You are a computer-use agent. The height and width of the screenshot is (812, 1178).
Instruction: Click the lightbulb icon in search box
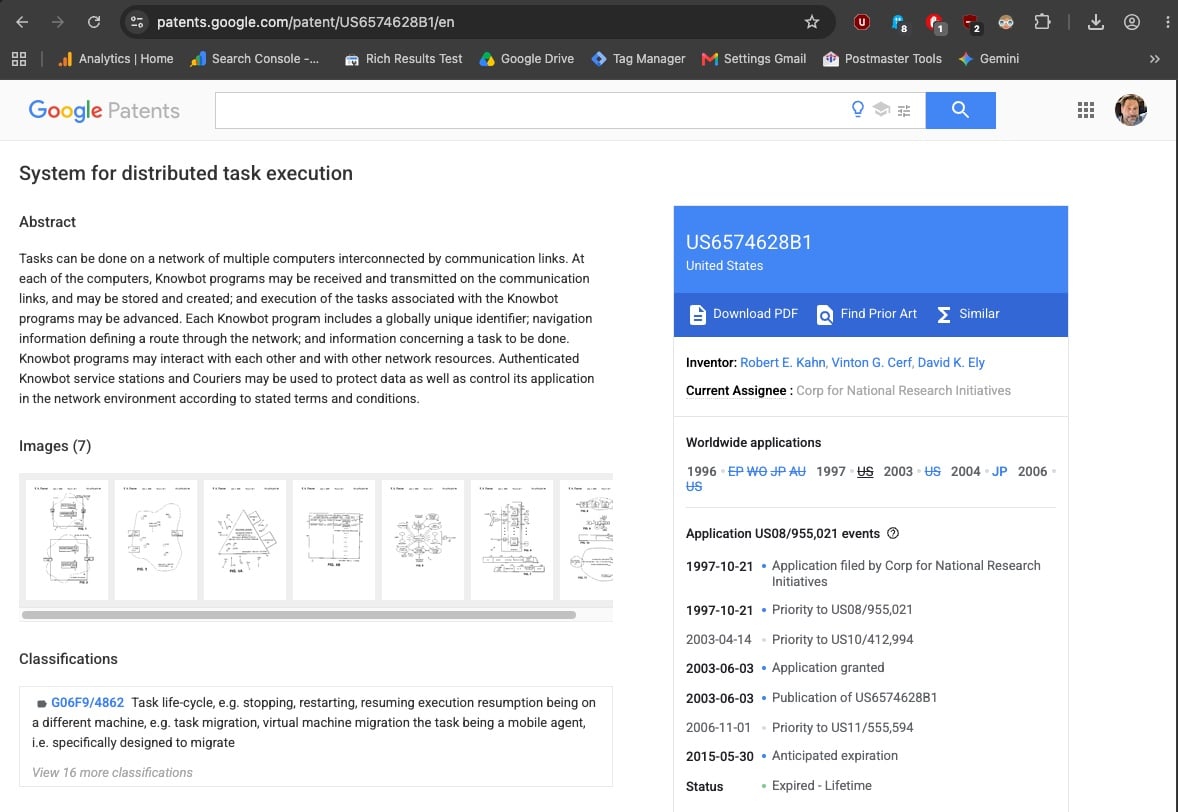click(857, 110)
